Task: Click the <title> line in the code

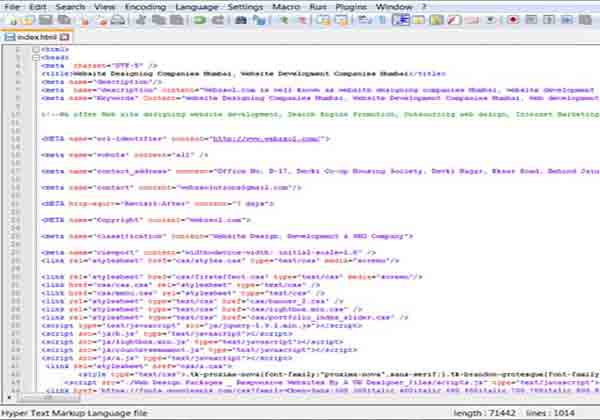Action: click(x=243, y=74)
